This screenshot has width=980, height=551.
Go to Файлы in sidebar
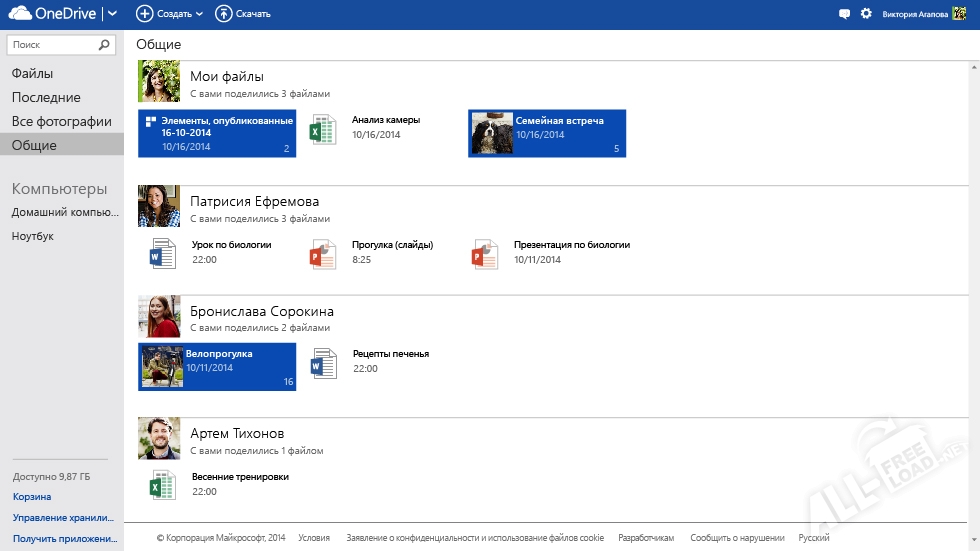click(33, 73)
